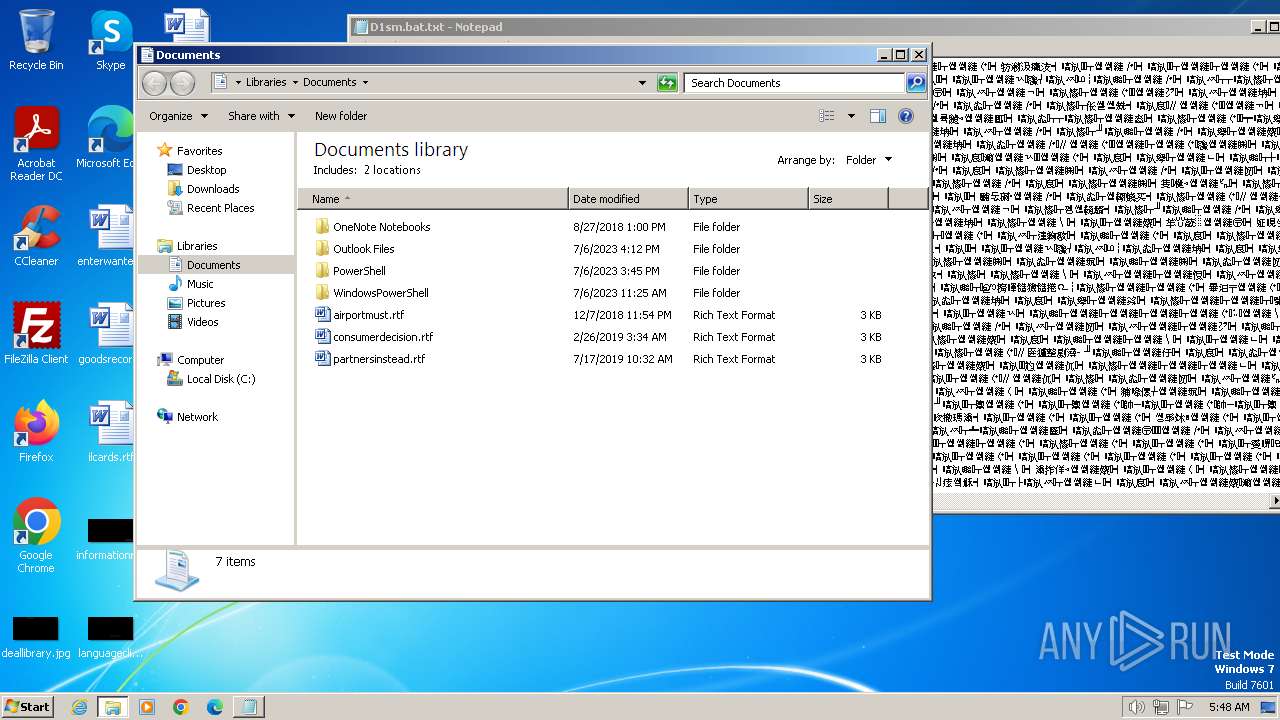
Task: Click the Action Center flag icon
Action: pyautogui.click(x=1185, y=707)
